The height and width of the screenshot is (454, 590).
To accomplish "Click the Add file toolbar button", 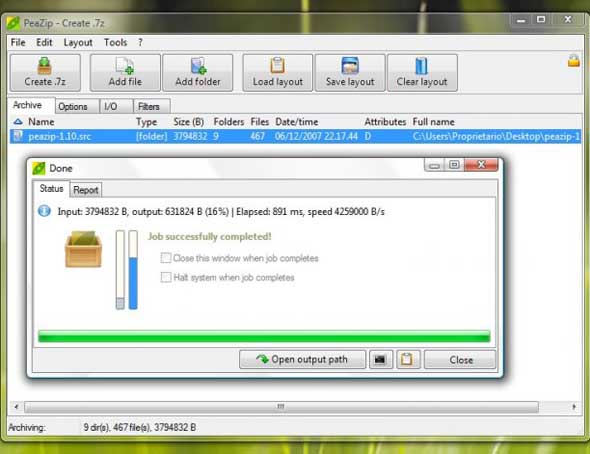I will 125,73.
